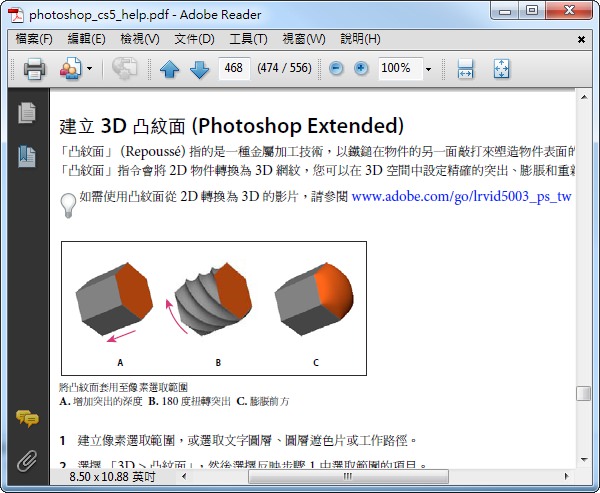Maximize the Adobe Reader window

[532, 10]
